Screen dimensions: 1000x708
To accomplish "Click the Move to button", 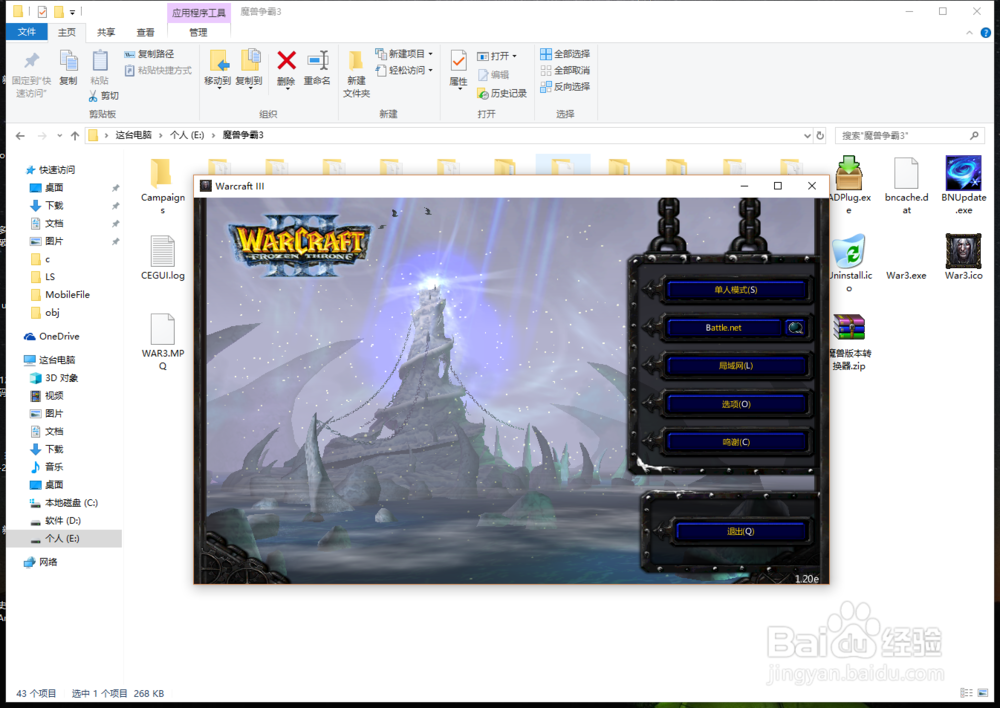I will [217, 68].
